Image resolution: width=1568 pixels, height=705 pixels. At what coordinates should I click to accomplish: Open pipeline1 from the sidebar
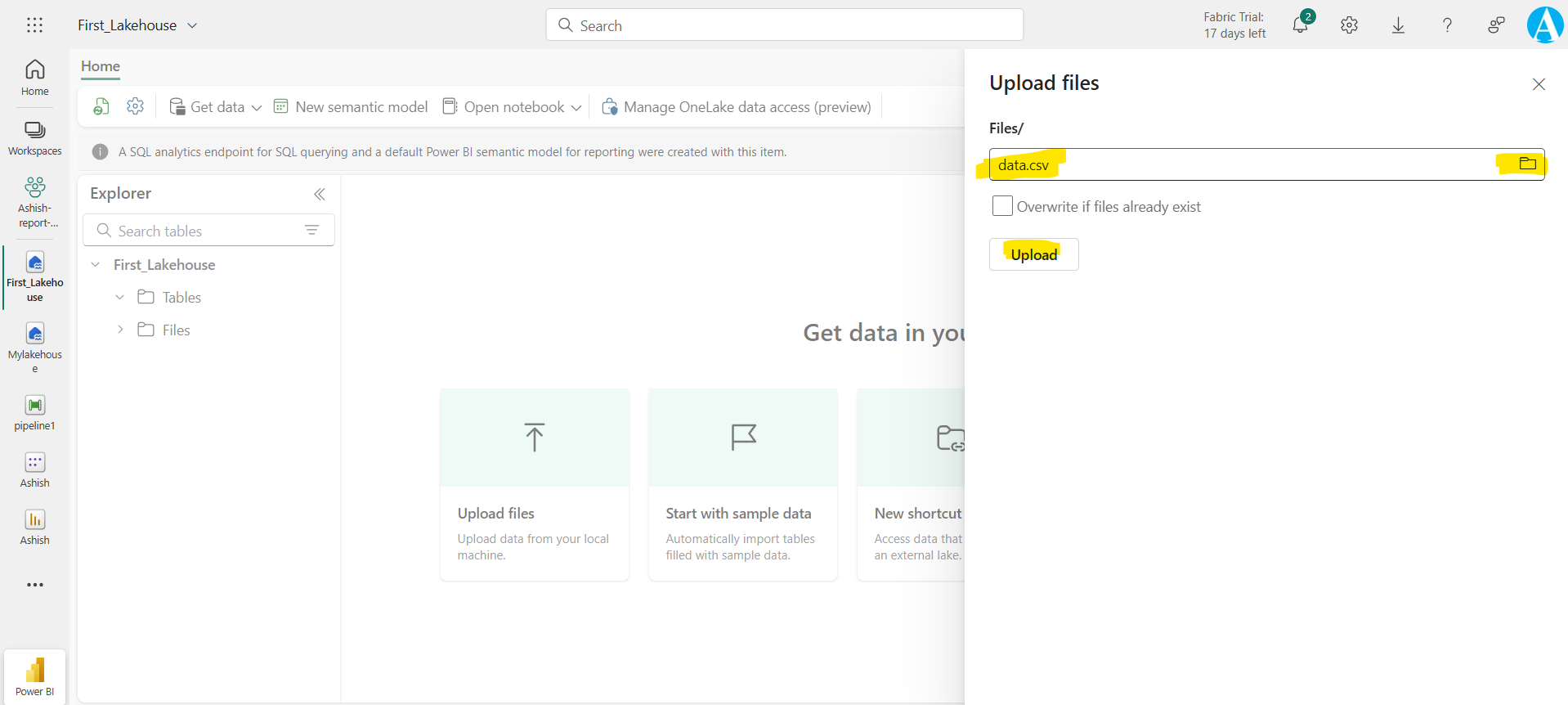point(34,412)
